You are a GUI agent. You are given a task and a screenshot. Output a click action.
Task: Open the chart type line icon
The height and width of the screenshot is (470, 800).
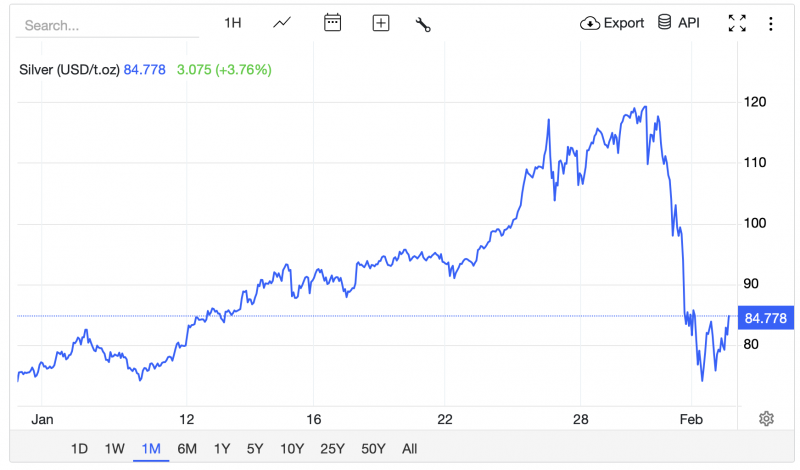(282, 23)
